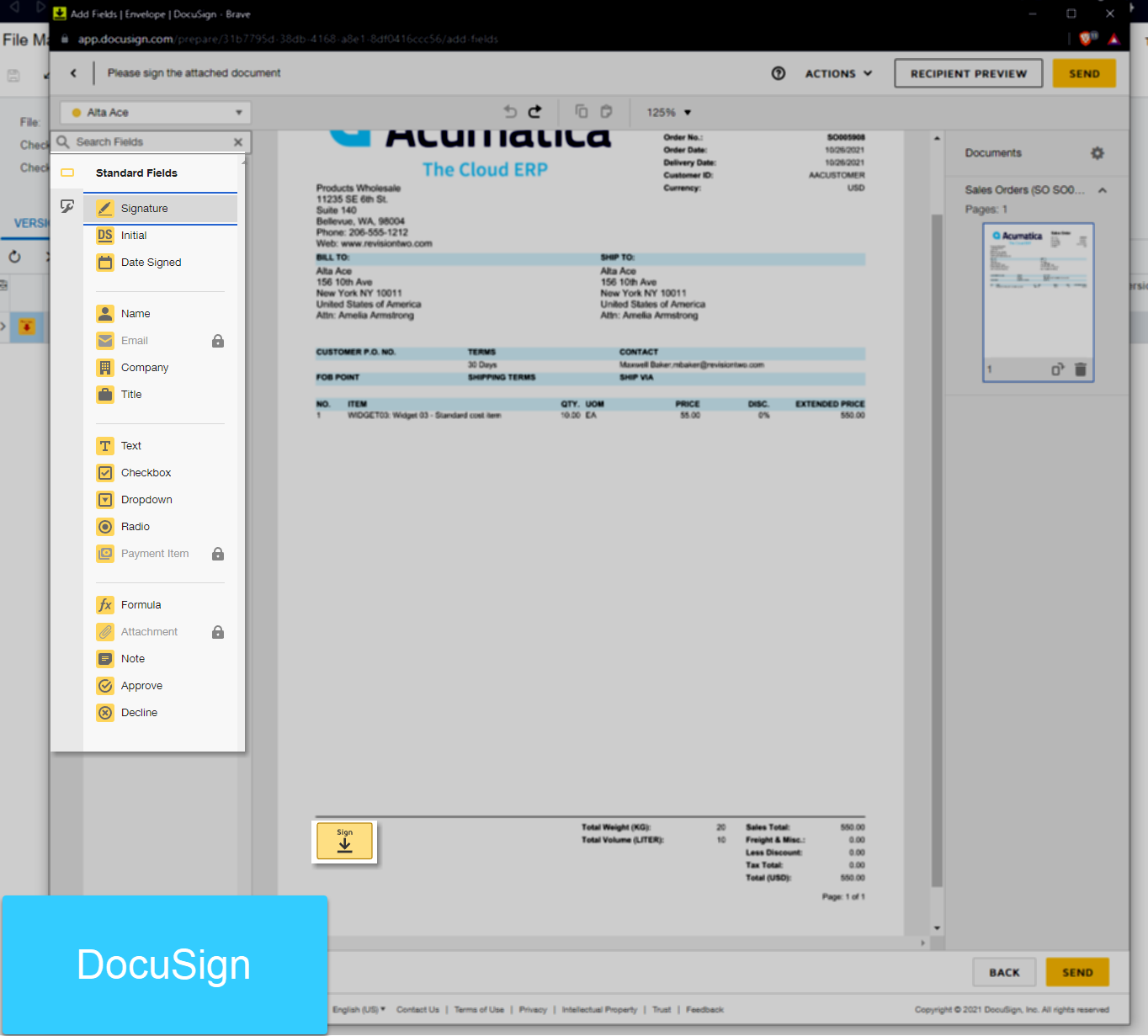This screenshot has height=1036, width=1148.
Task: Open the ACTIONS dropdown menu
Action: point(838,73)
